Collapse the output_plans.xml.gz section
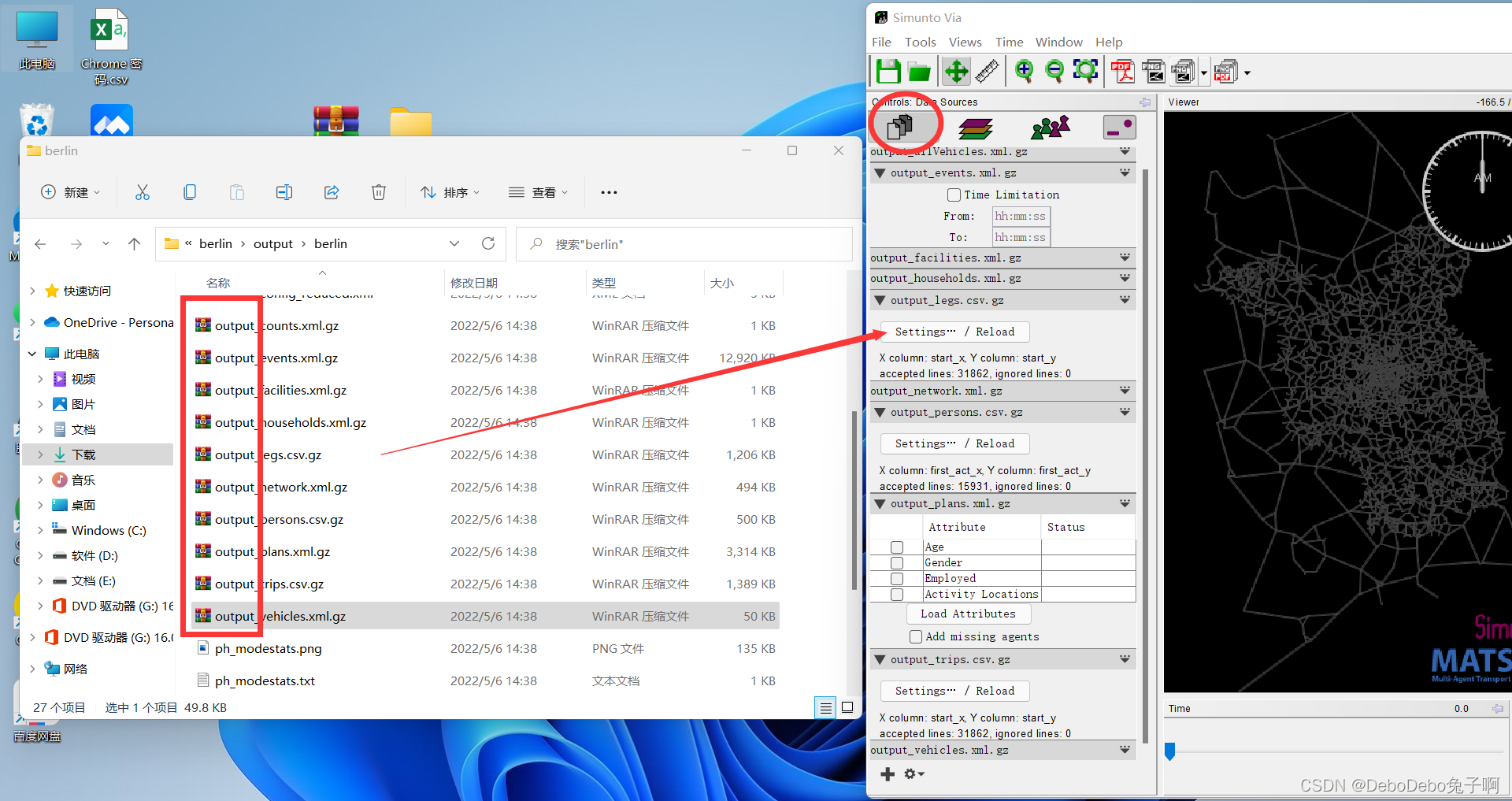 [879, 503]
